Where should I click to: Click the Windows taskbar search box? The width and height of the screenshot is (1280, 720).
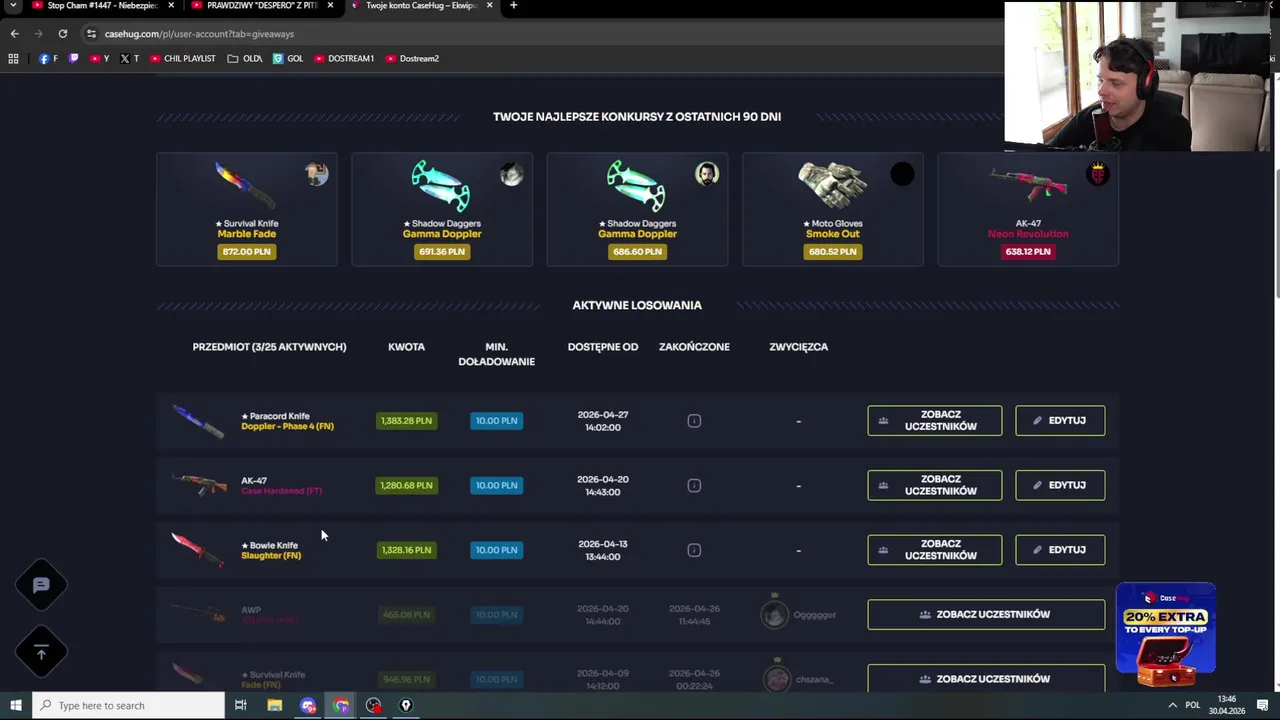pos(128,705)
